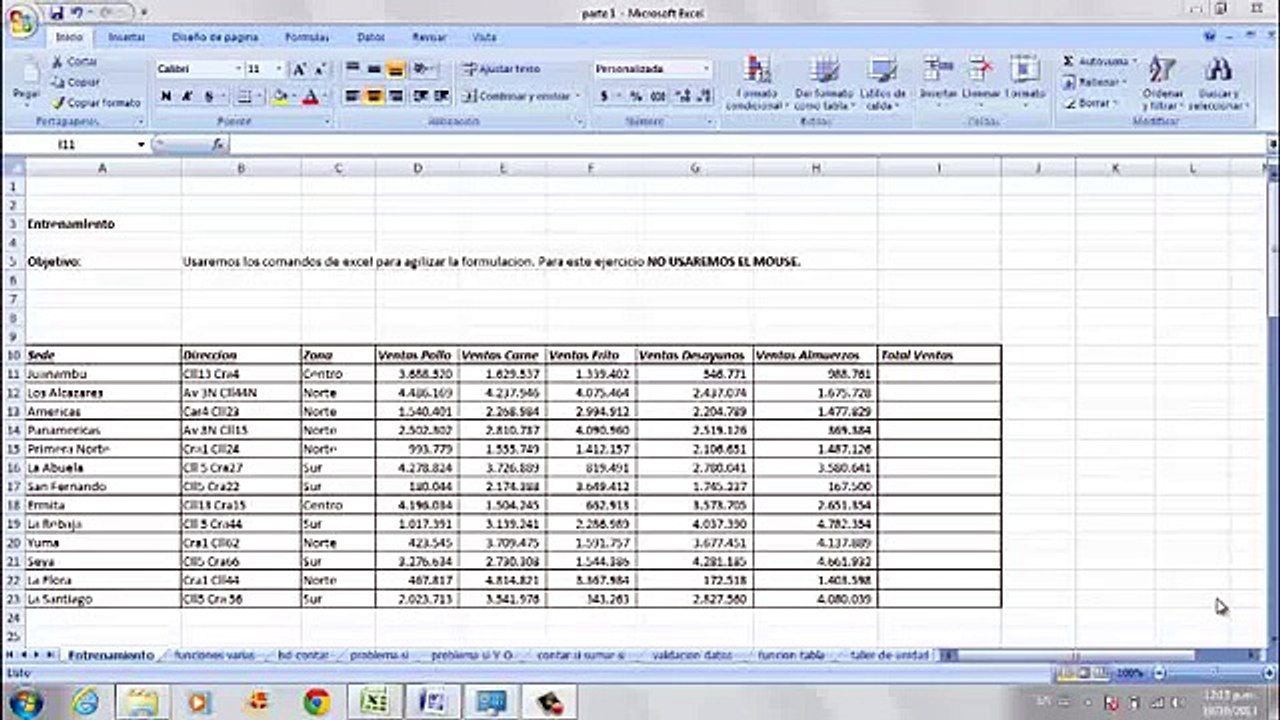Open the funcion tabla sheet tab
The height and width of the screenshot is (720, 1280).
(791, 655)
